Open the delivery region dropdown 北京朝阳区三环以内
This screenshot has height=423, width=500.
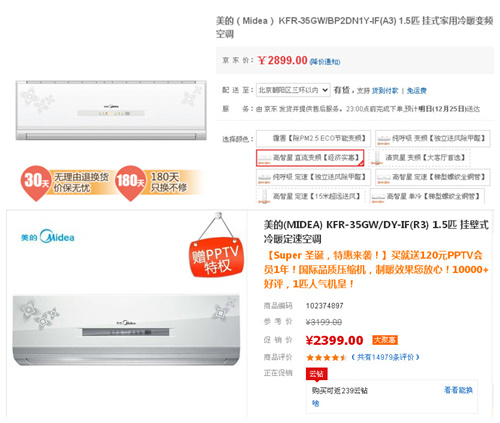(x=293, y=90)
